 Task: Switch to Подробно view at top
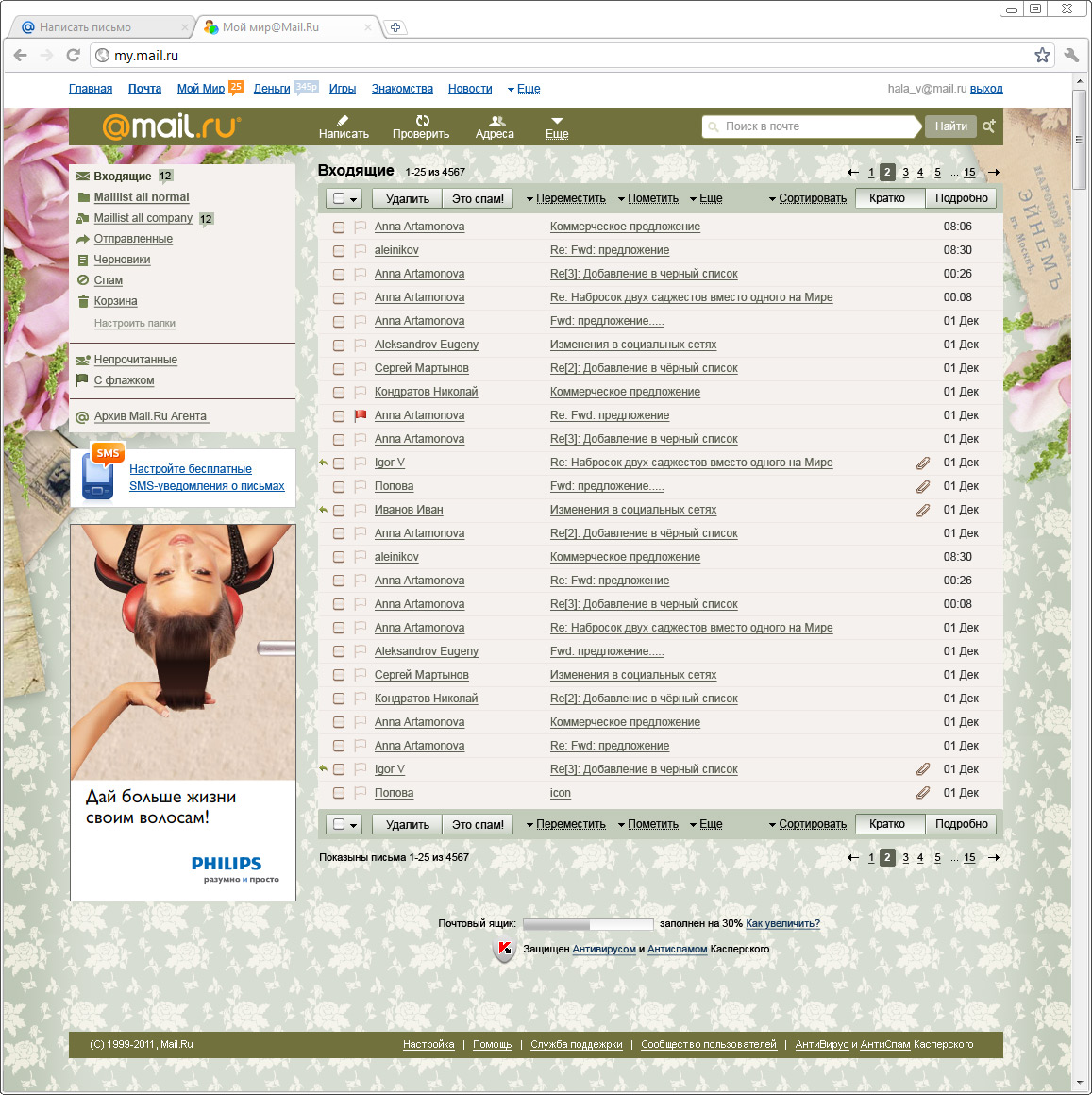point(962,198)
